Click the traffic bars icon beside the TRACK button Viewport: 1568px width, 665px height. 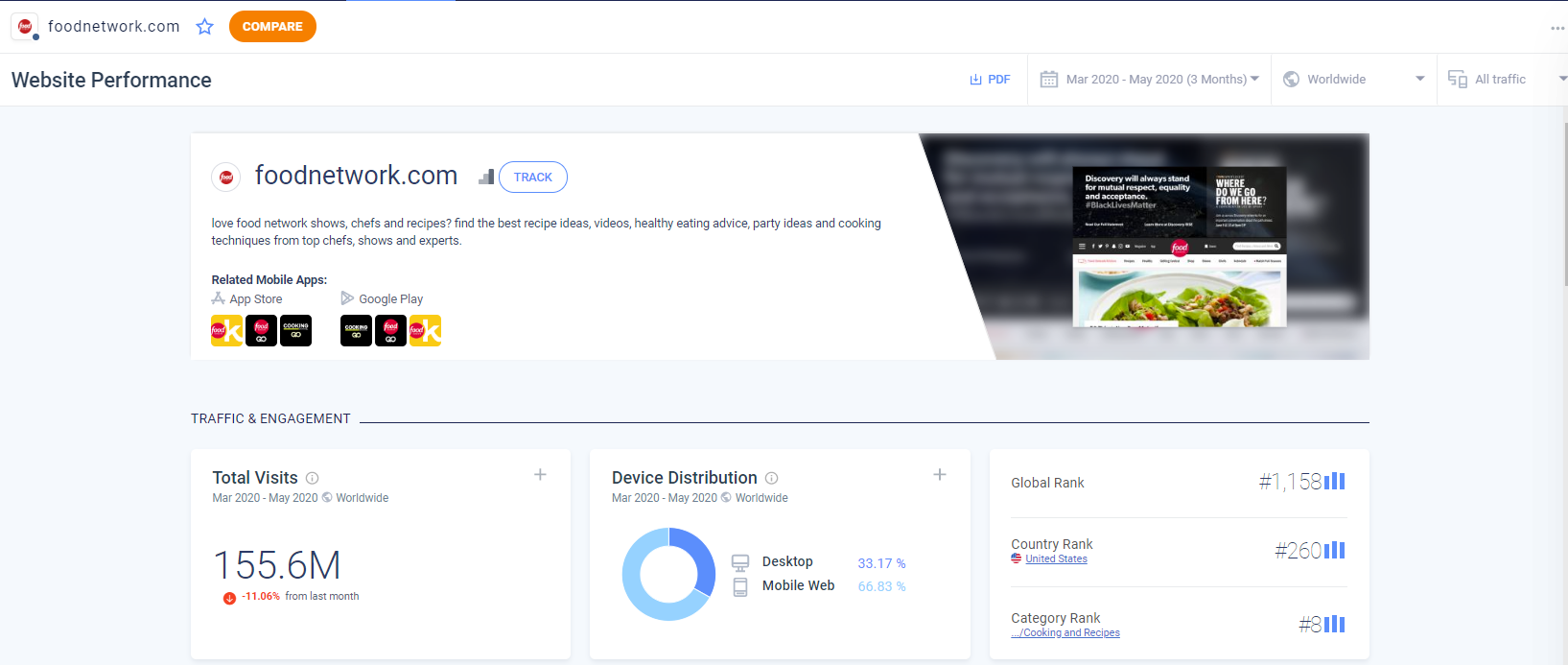[x=486, y=177]
